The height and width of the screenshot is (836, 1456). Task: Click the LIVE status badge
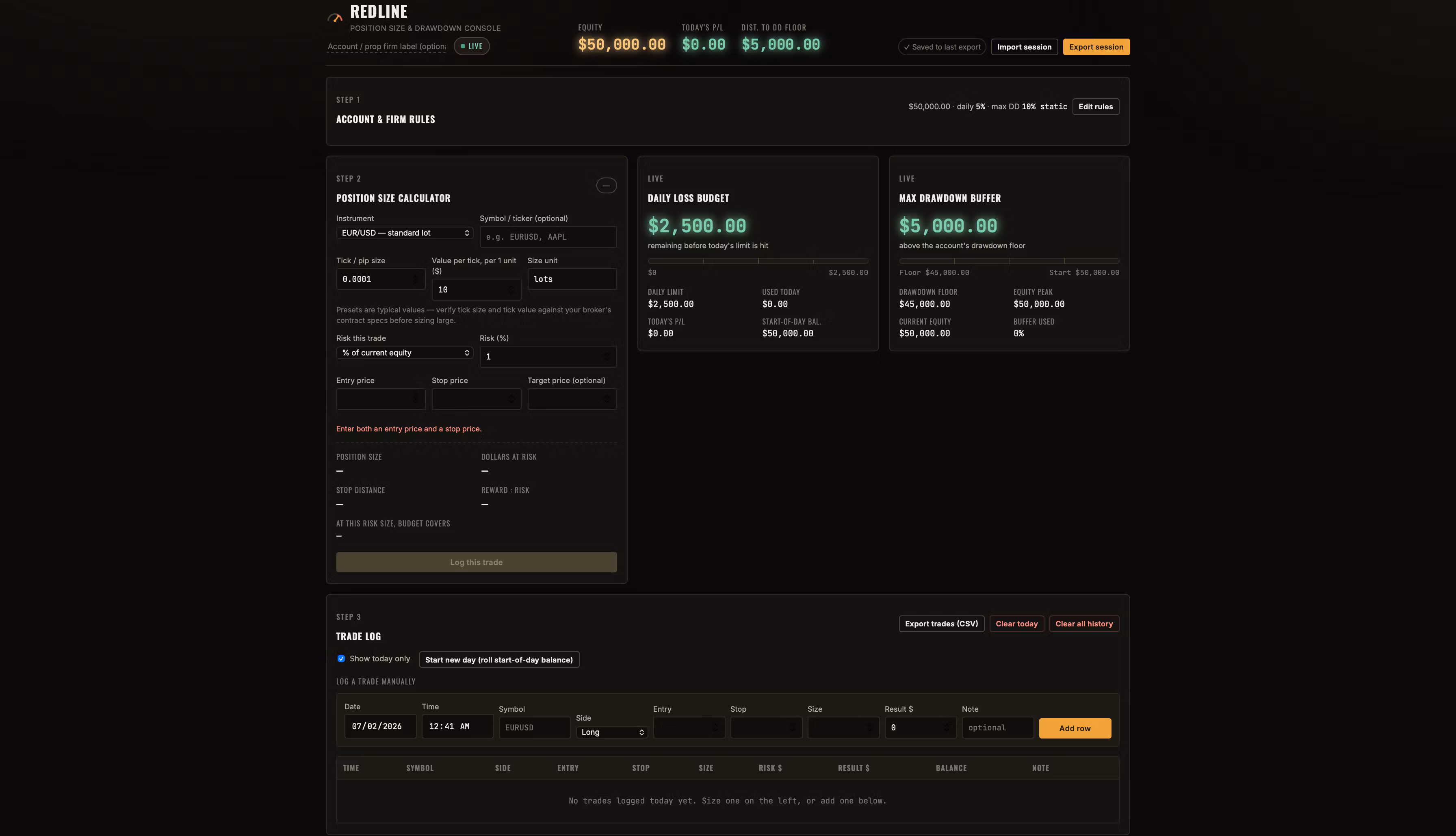coord(471,46)
